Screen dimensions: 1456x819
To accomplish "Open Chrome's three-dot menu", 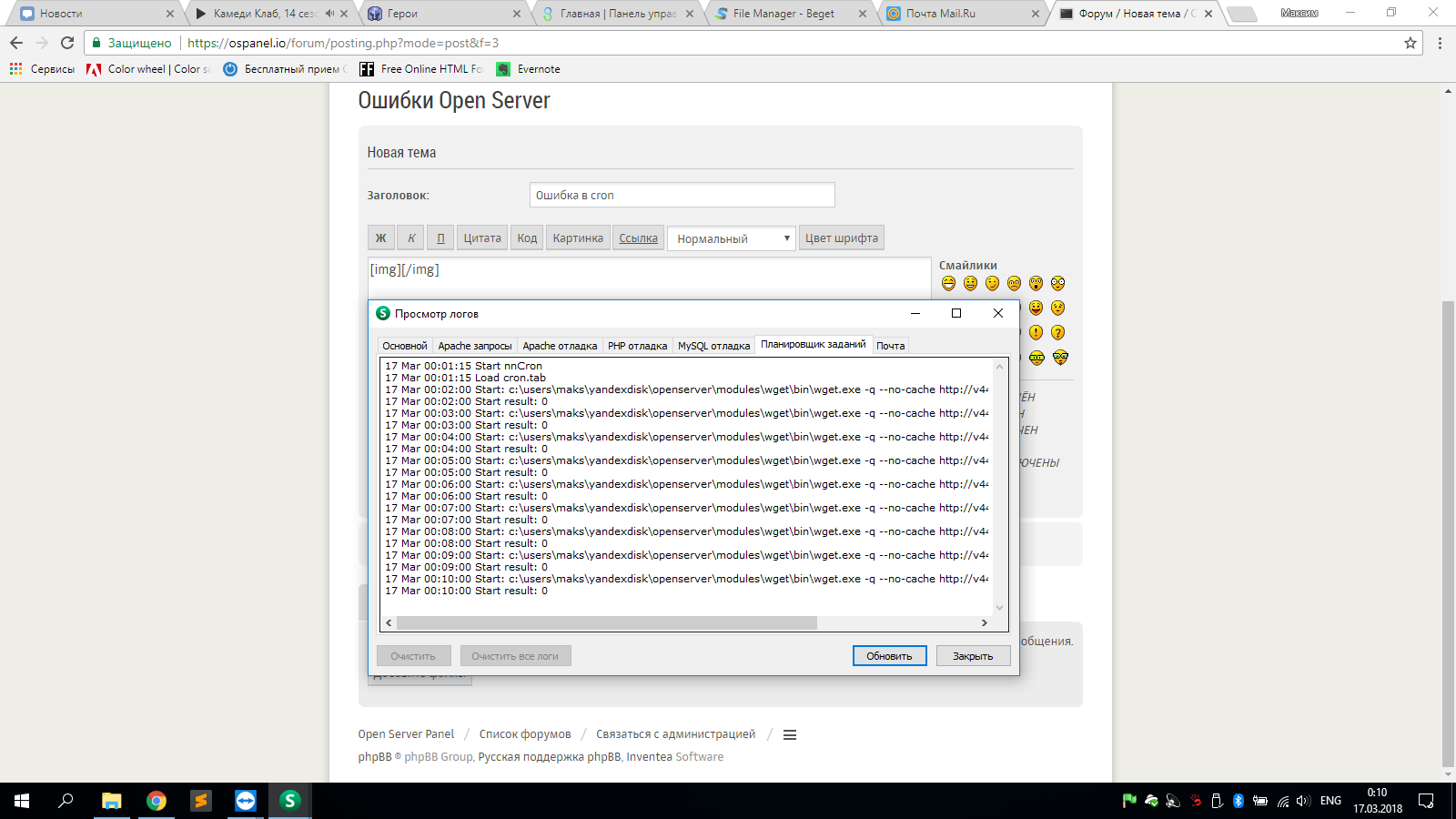I will click(x=1440, y=43).
